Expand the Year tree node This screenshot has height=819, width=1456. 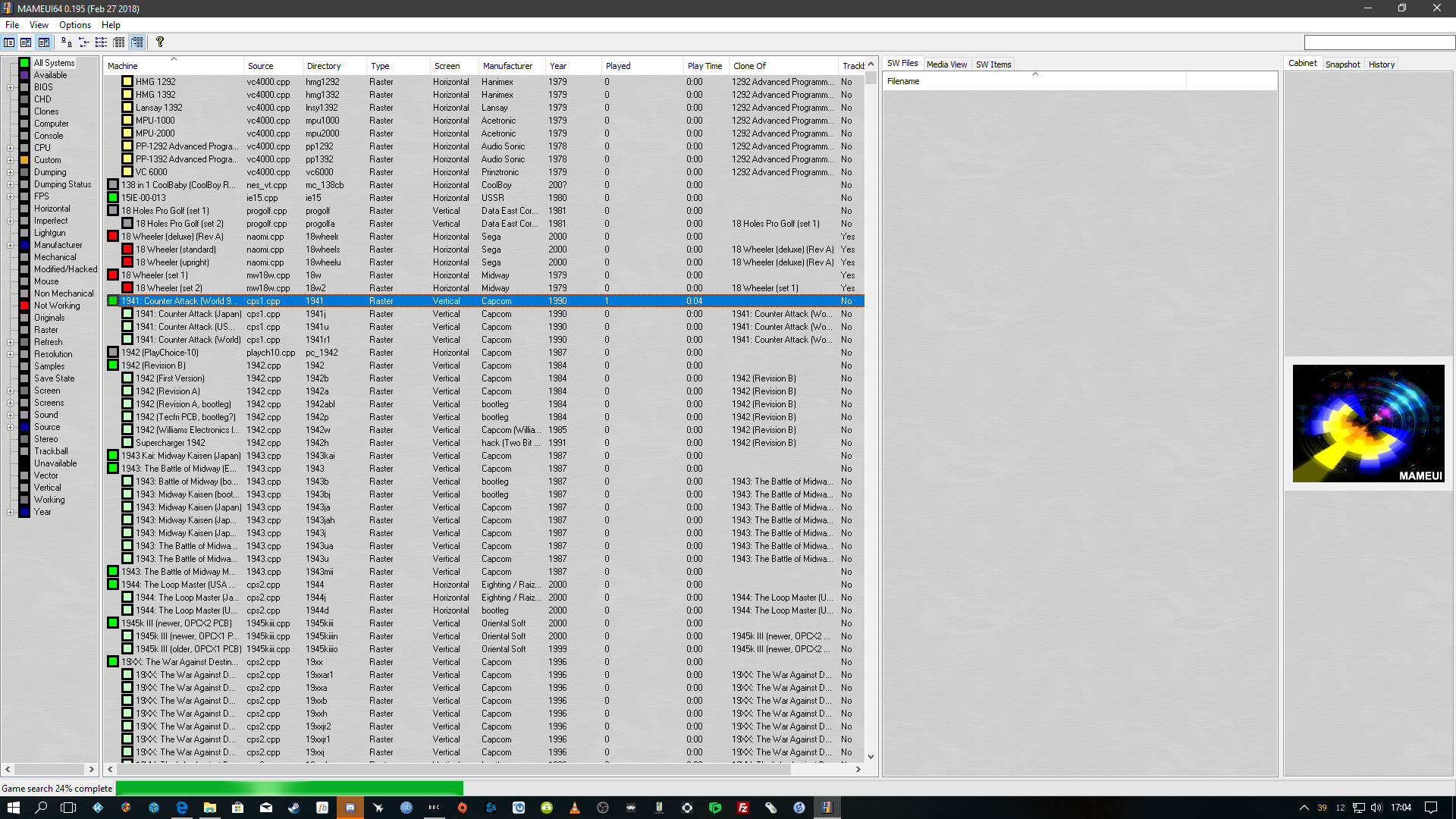tap(11, 512)
